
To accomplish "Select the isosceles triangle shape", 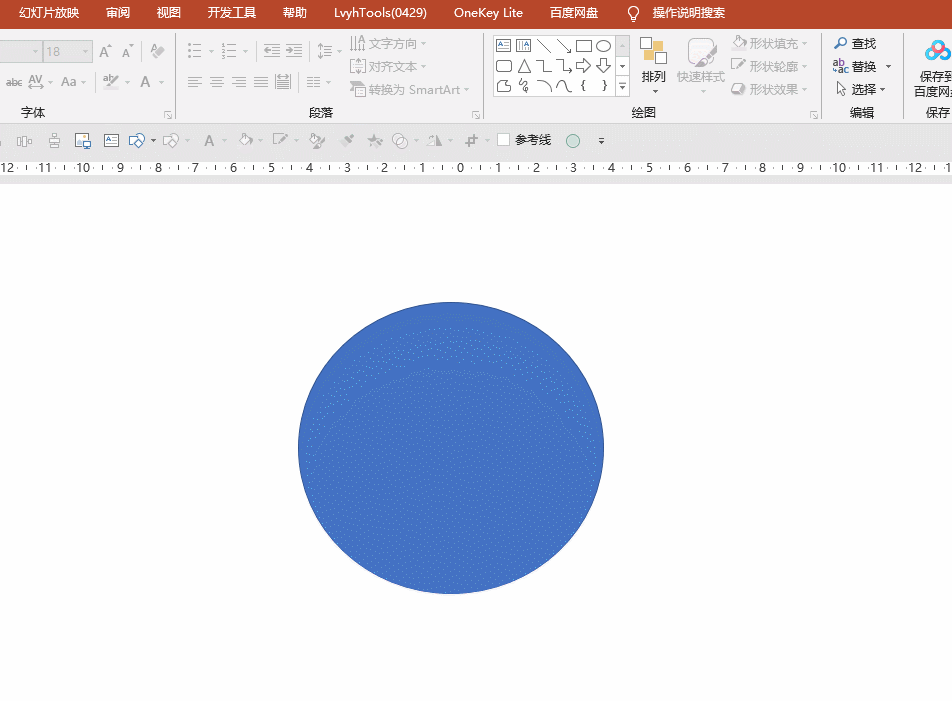I will coord(524,66).
